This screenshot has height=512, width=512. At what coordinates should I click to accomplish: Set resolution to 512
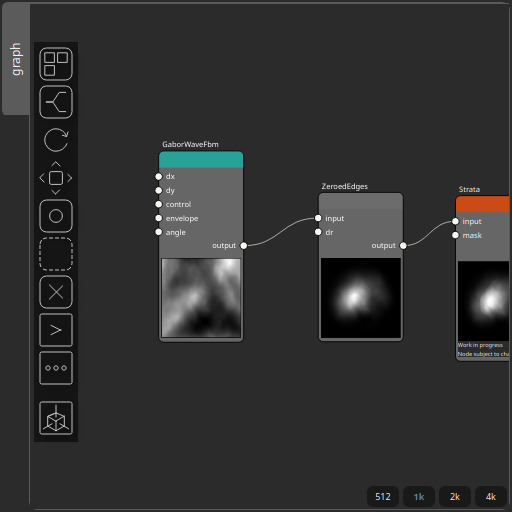[x=383, y=497]
